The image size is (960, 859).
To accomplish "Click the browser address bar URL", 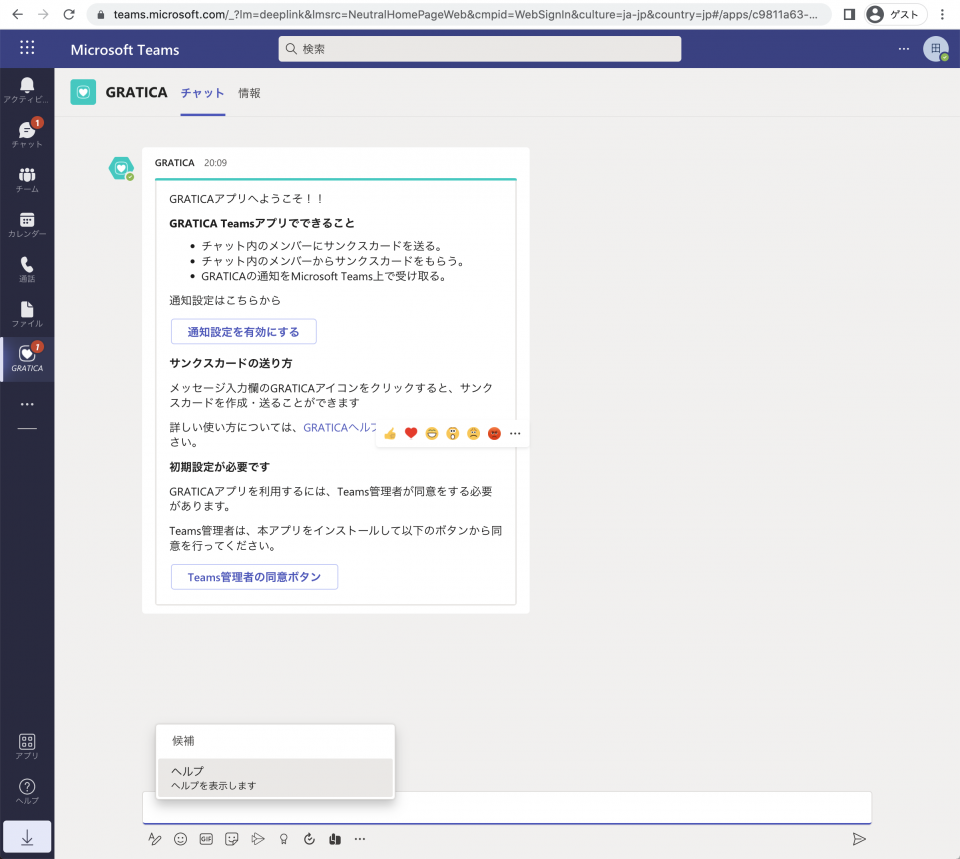I will tap(465, 15).
